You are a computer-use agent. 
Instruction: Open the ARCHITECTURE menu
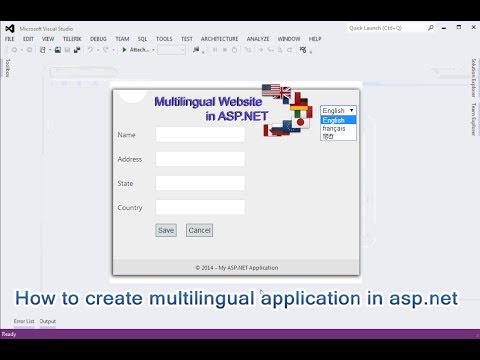click(219, 39)
